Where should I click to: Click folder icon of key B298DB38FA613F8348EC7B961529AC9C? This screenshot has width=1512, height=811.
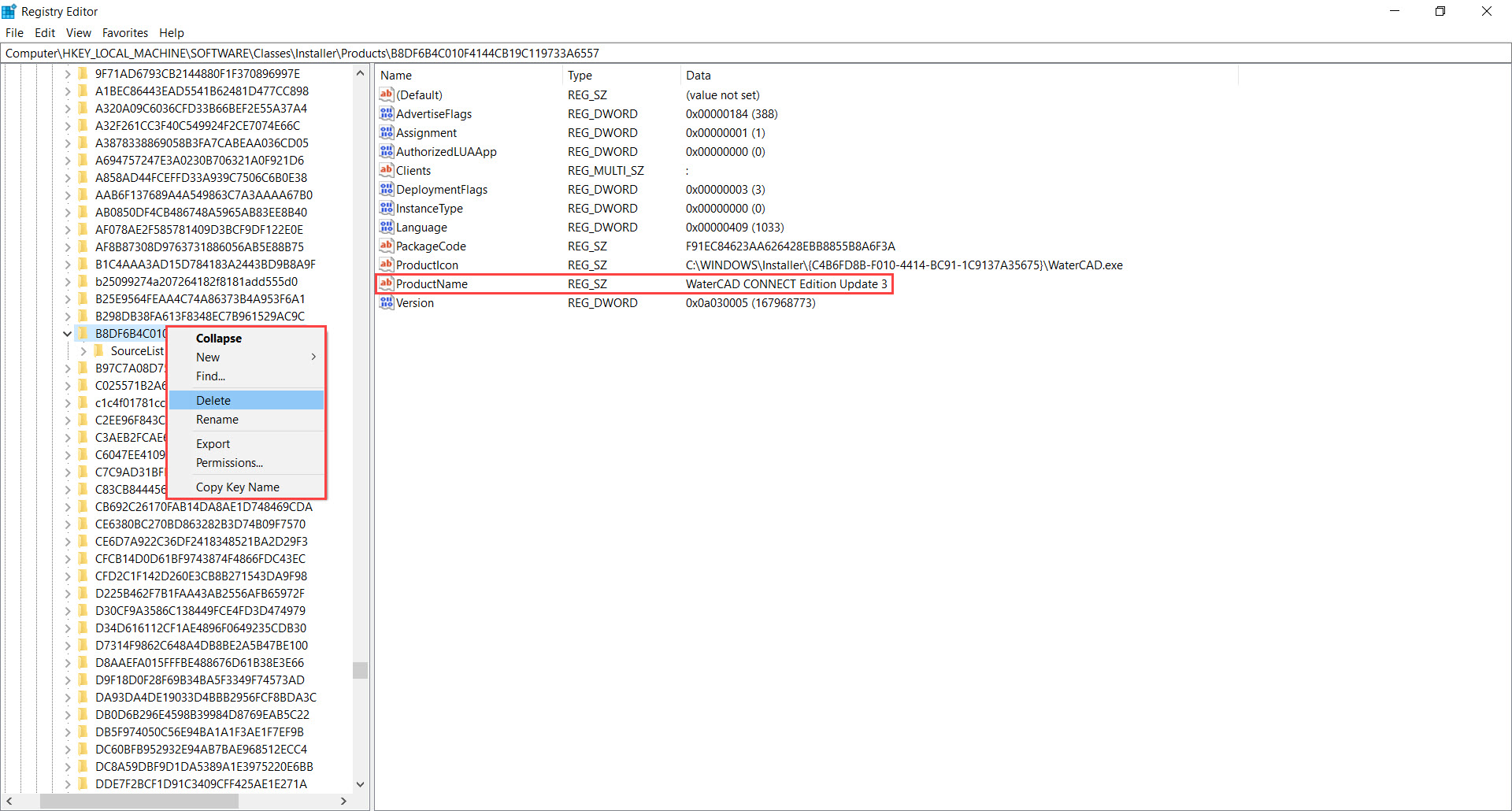(83, 316)
